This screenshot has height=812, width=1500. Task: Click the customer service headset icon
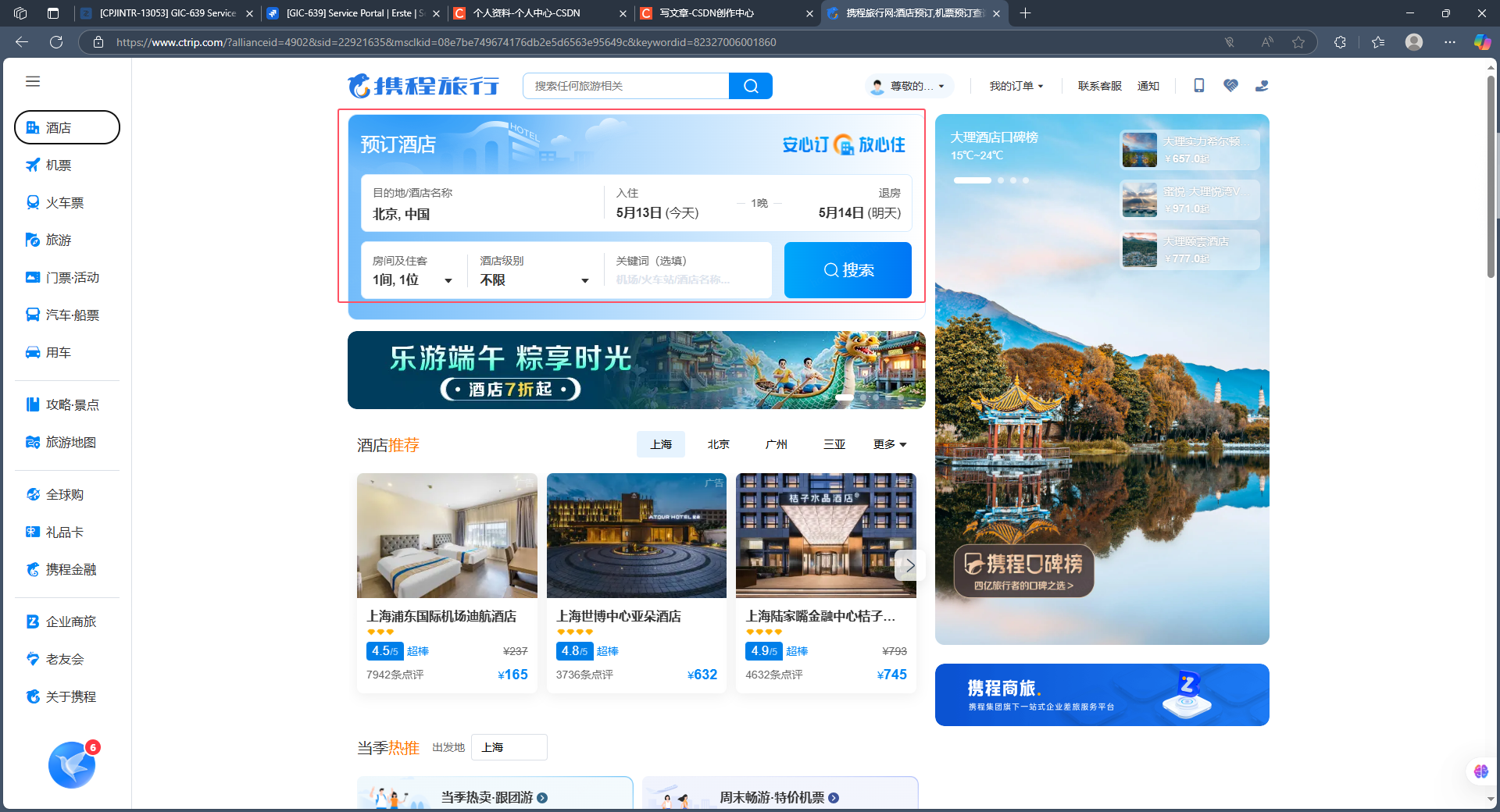pos(1262,86)
